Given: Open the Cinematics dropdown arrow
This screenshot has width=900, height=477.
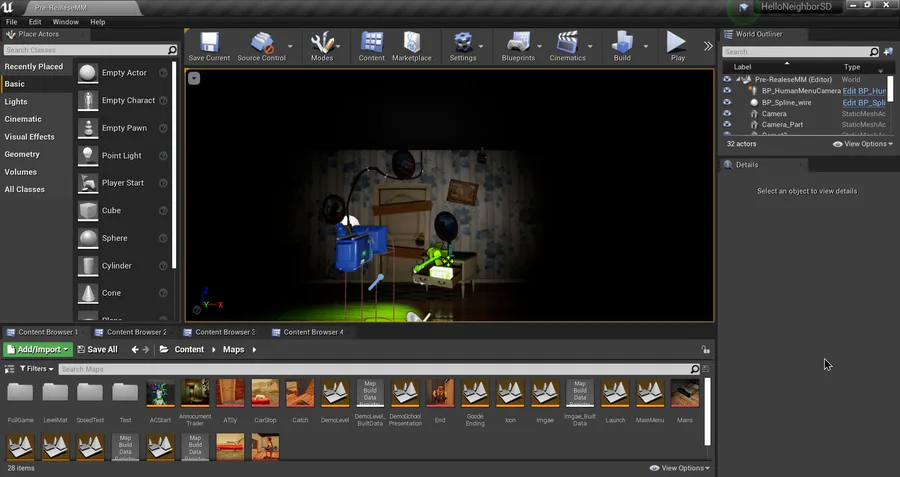Looking at the screenshot, I should [x=590, y=46].
